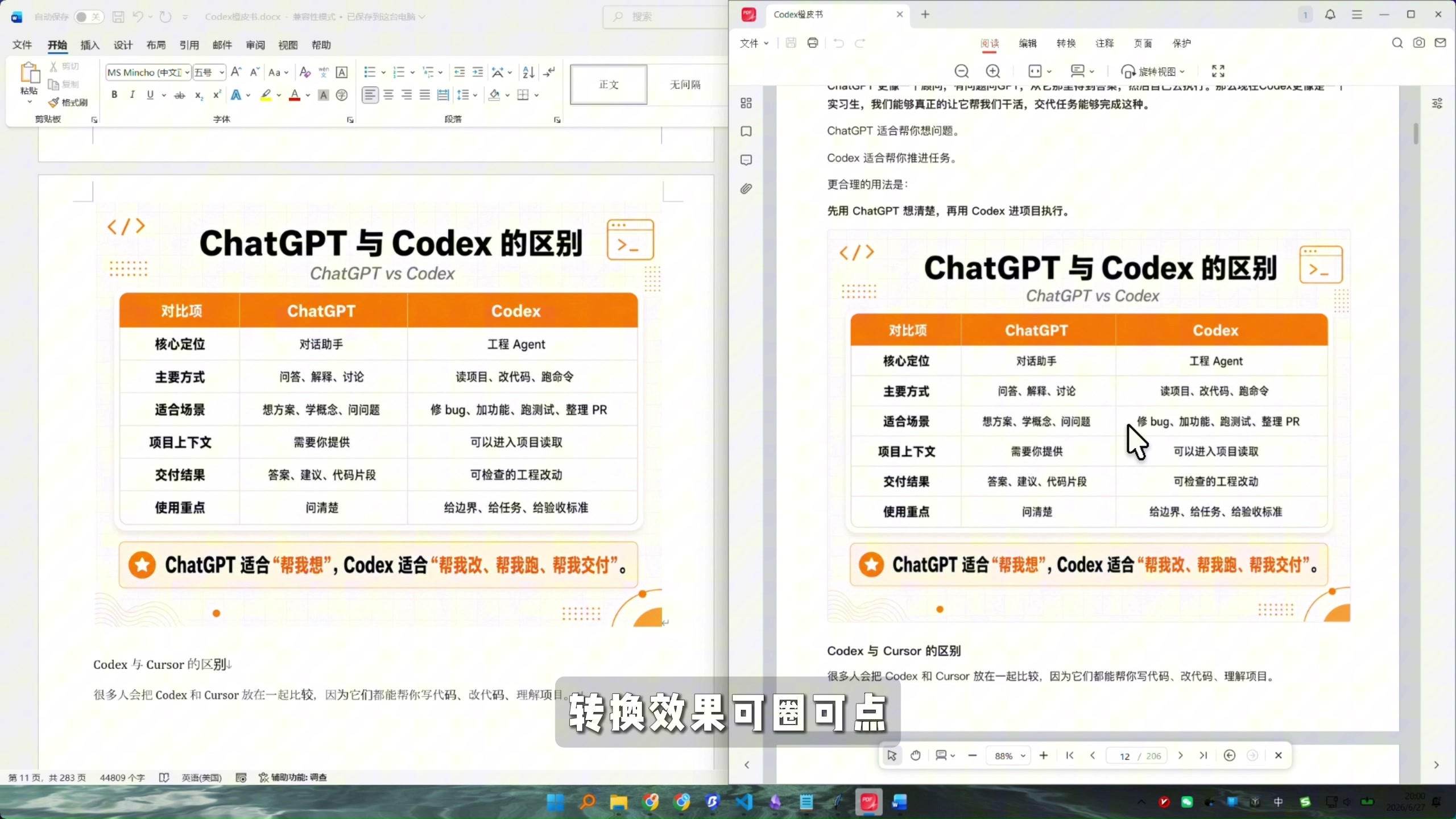
Task: Go to first page in PDF
Action: 1070,755
